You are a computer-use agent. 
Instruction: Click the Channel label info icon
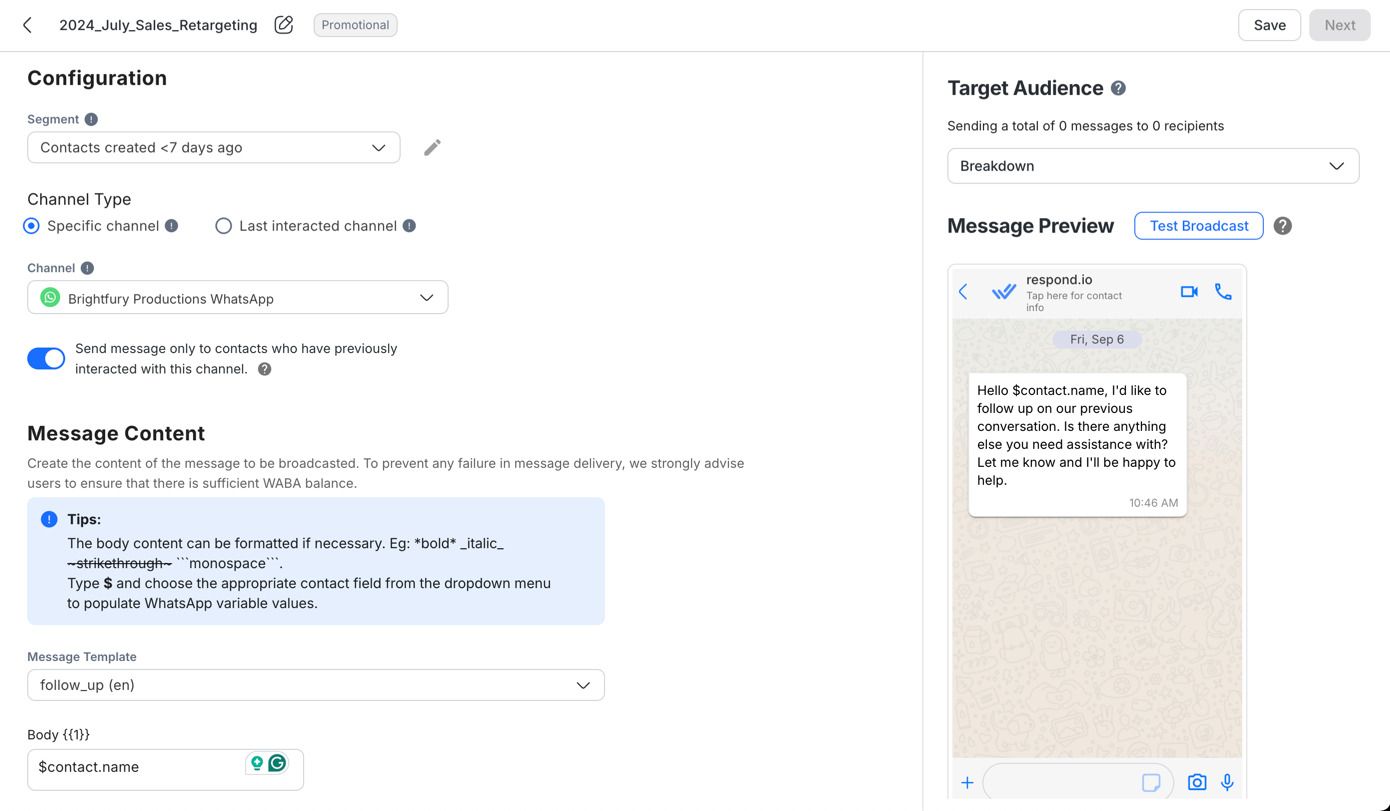87,268
